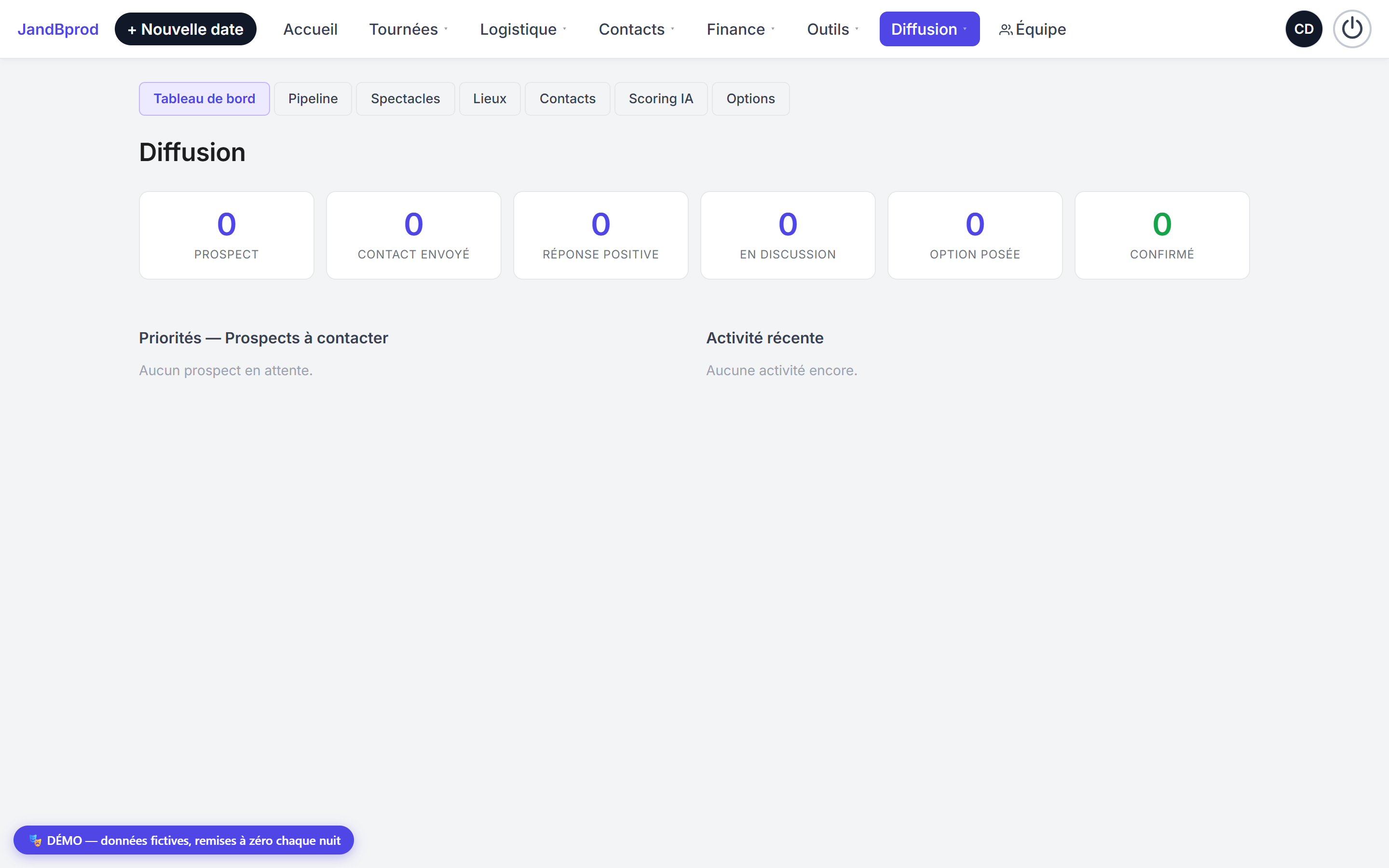Select the Lieux tab
This screenshot has width=1389, height=868.
coord(490,99)
